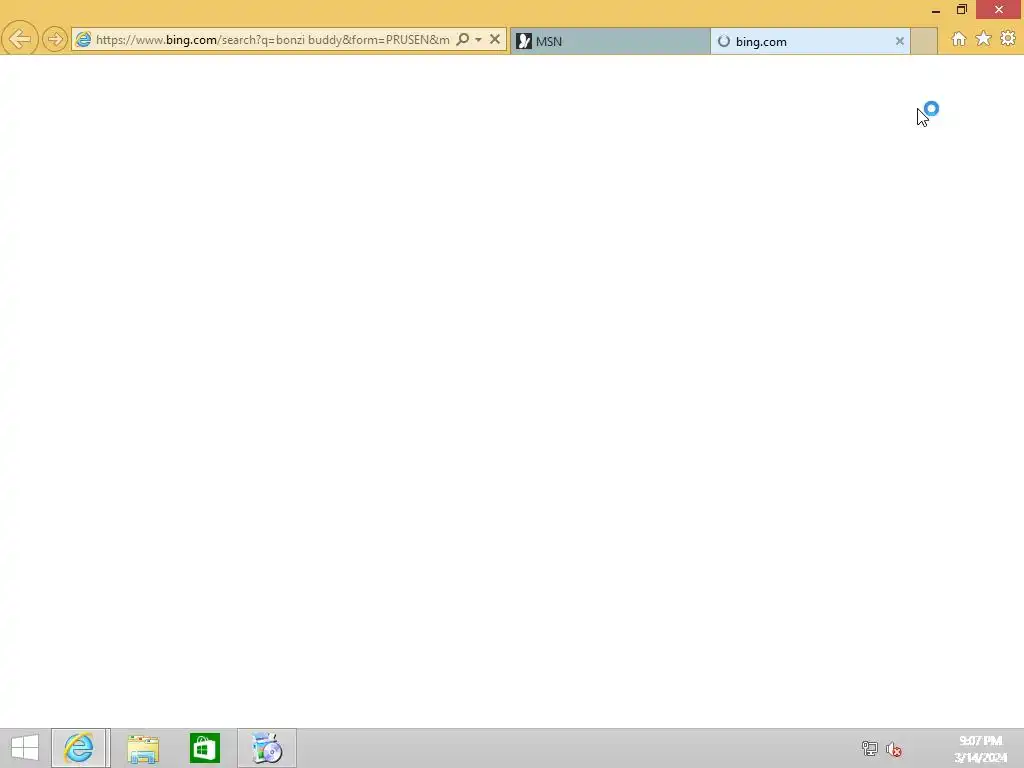Launch the Windows Store taskbar icon
The width and height of the screenshot is (1024, 768).
point(204,748)
